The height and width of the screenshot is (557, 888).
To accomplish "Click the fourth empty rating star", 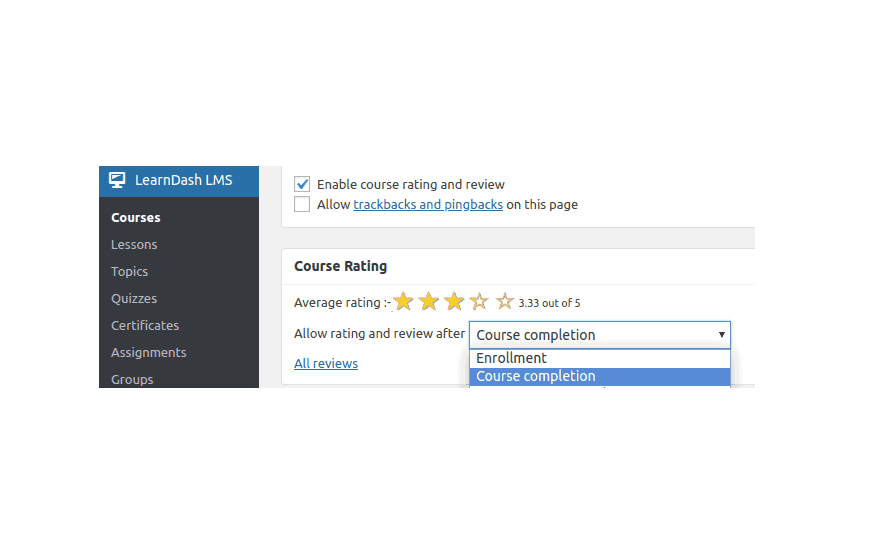I will [479, 302].
